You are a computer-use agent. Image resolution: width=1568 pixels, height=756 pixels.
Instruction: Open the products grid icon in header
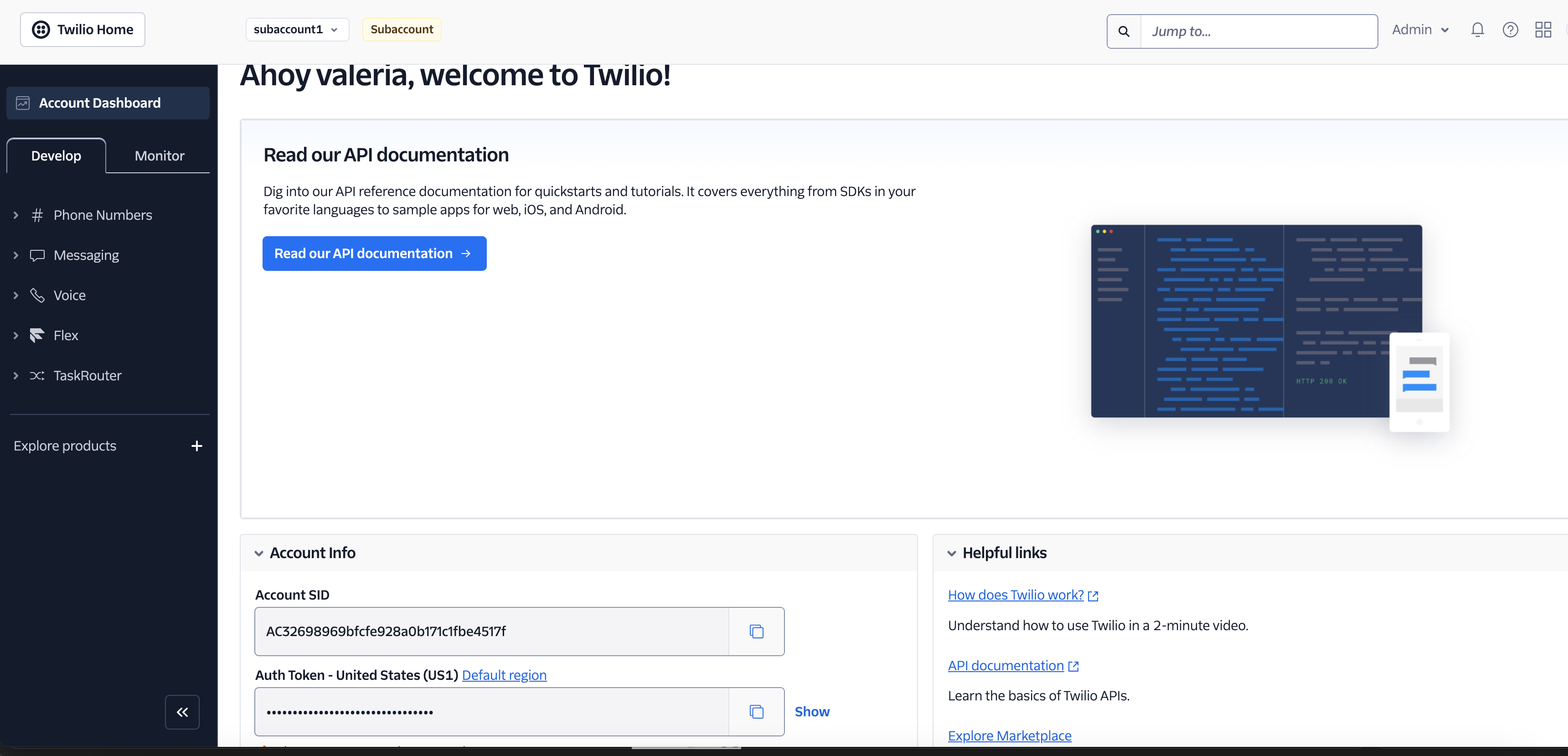1543,30
